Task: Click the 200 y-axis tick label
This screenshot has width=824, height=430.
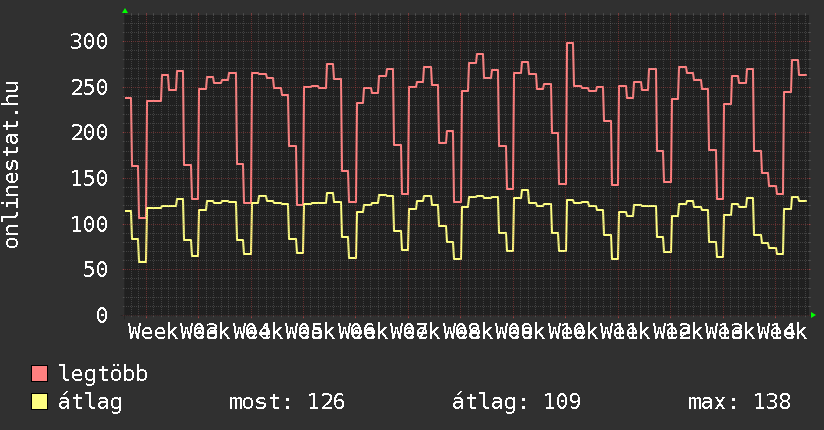Action: (88, 132)
